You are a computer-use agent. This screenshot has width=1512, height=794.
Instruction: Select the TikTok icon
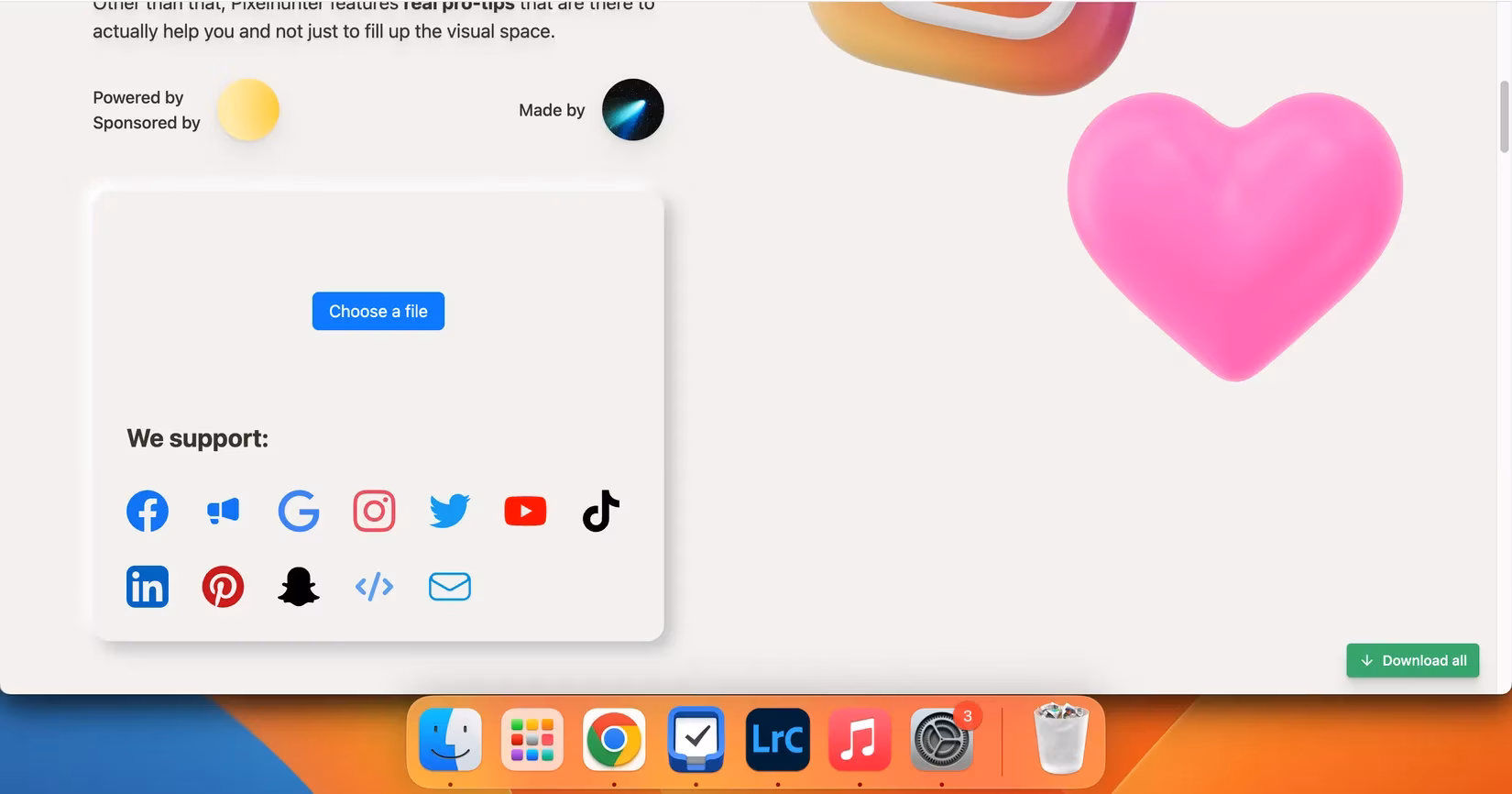click(x=601, y=511)
